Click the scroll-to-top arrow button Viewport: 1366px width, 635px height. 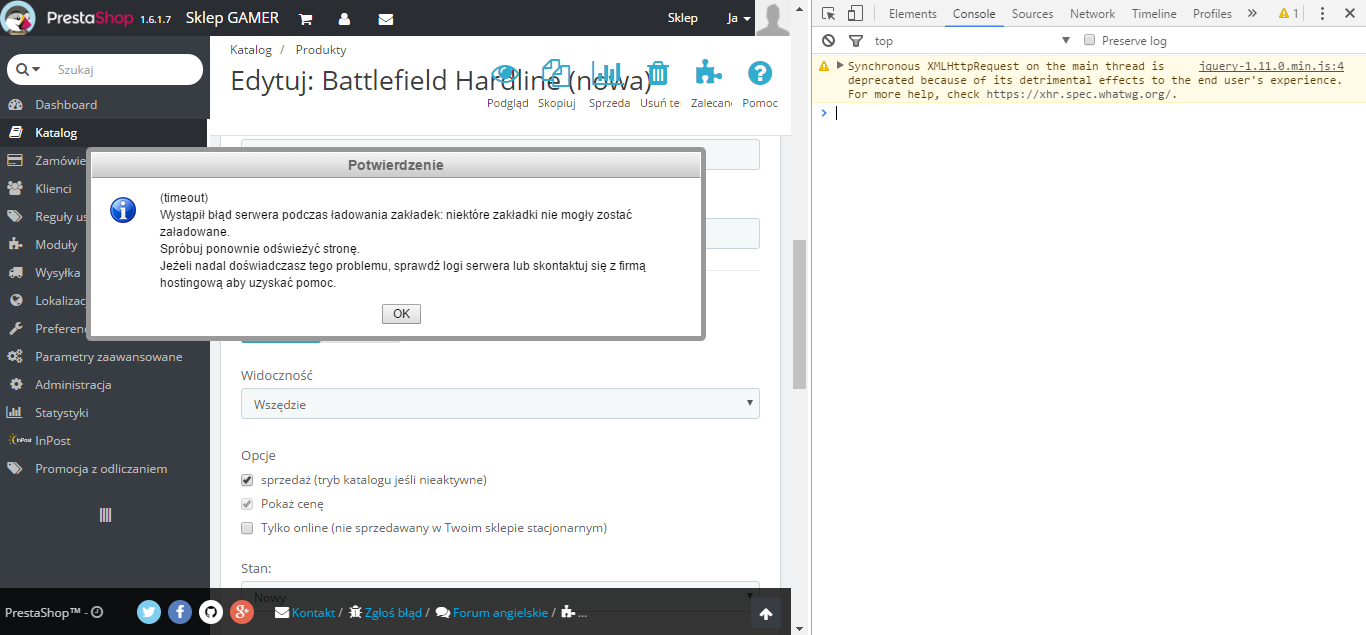coord(766,614)
